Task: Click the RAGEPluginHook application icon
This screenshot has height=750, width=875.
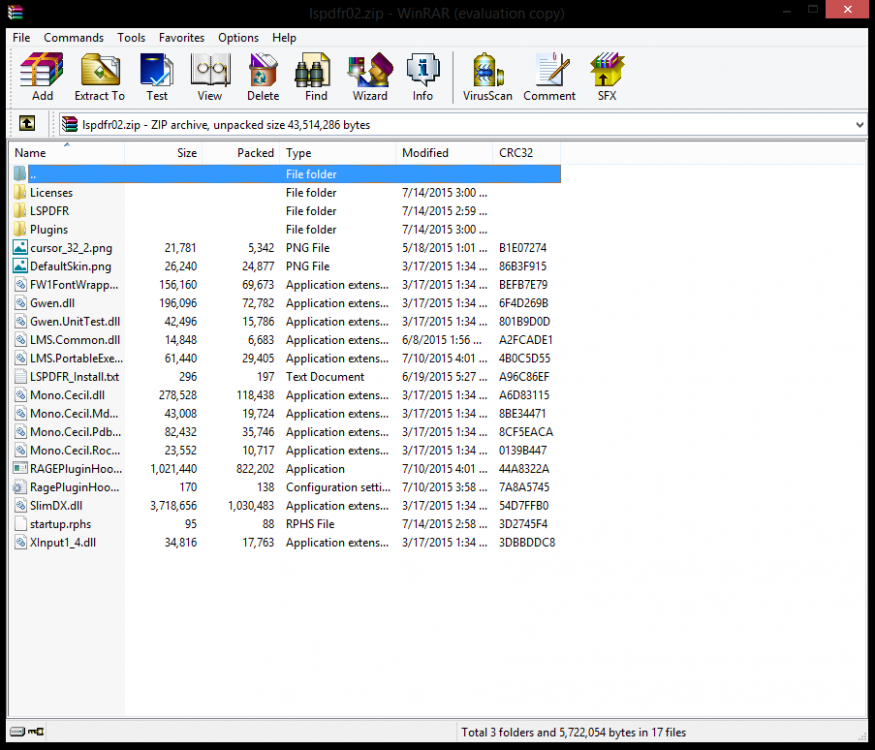Action: (x=20, y=468)
